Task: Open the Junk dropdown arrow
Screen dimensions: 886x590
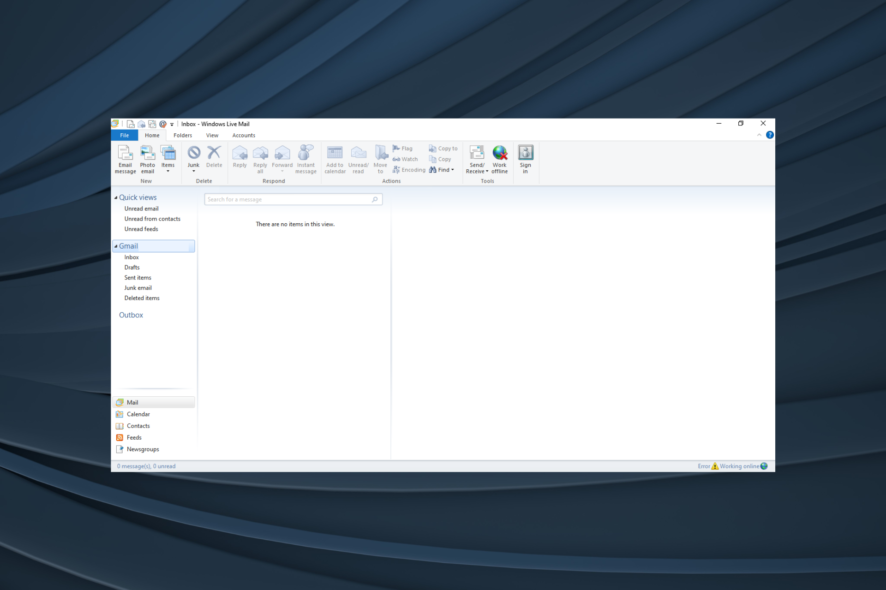Action: click(x=194, y=171)
